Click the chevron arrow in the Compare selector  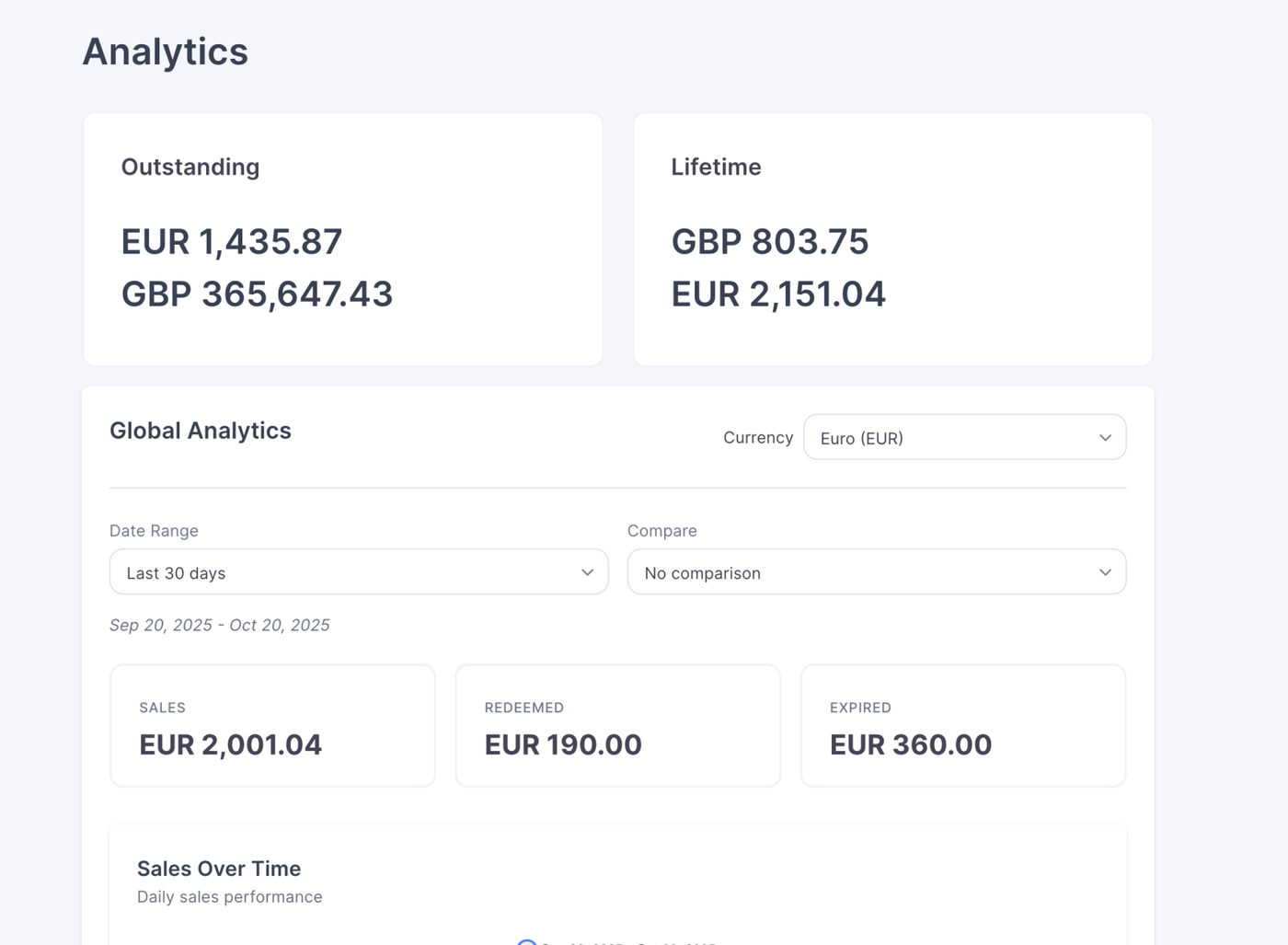[1105, 572]
